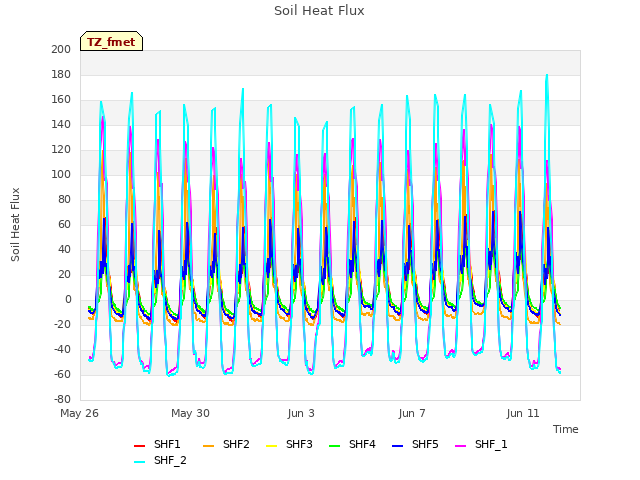Click the May 26 x-axis label
640x480 pixels.
tap(80, 414)
